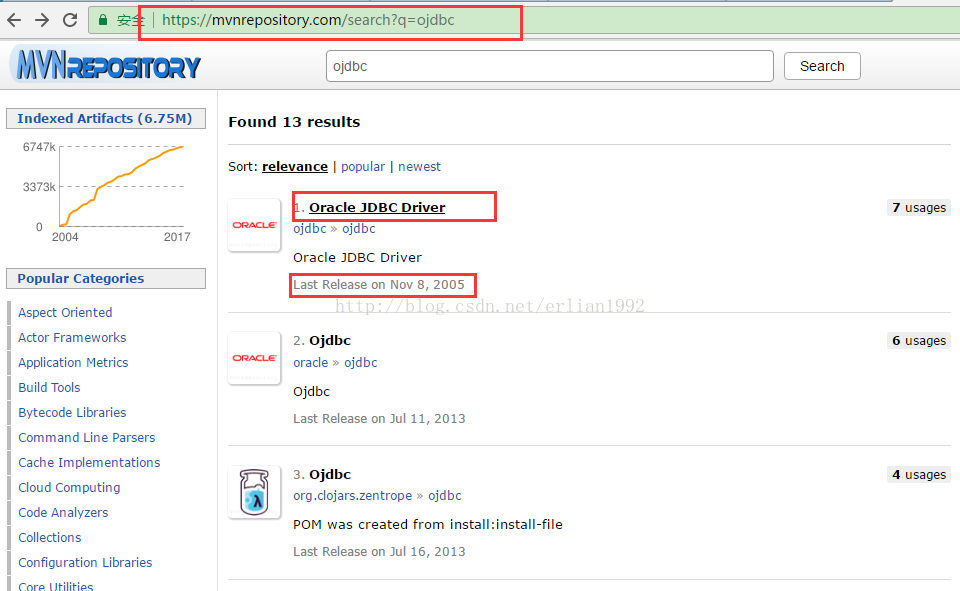Open the Code Analyzers category

[x=63, y=513]
